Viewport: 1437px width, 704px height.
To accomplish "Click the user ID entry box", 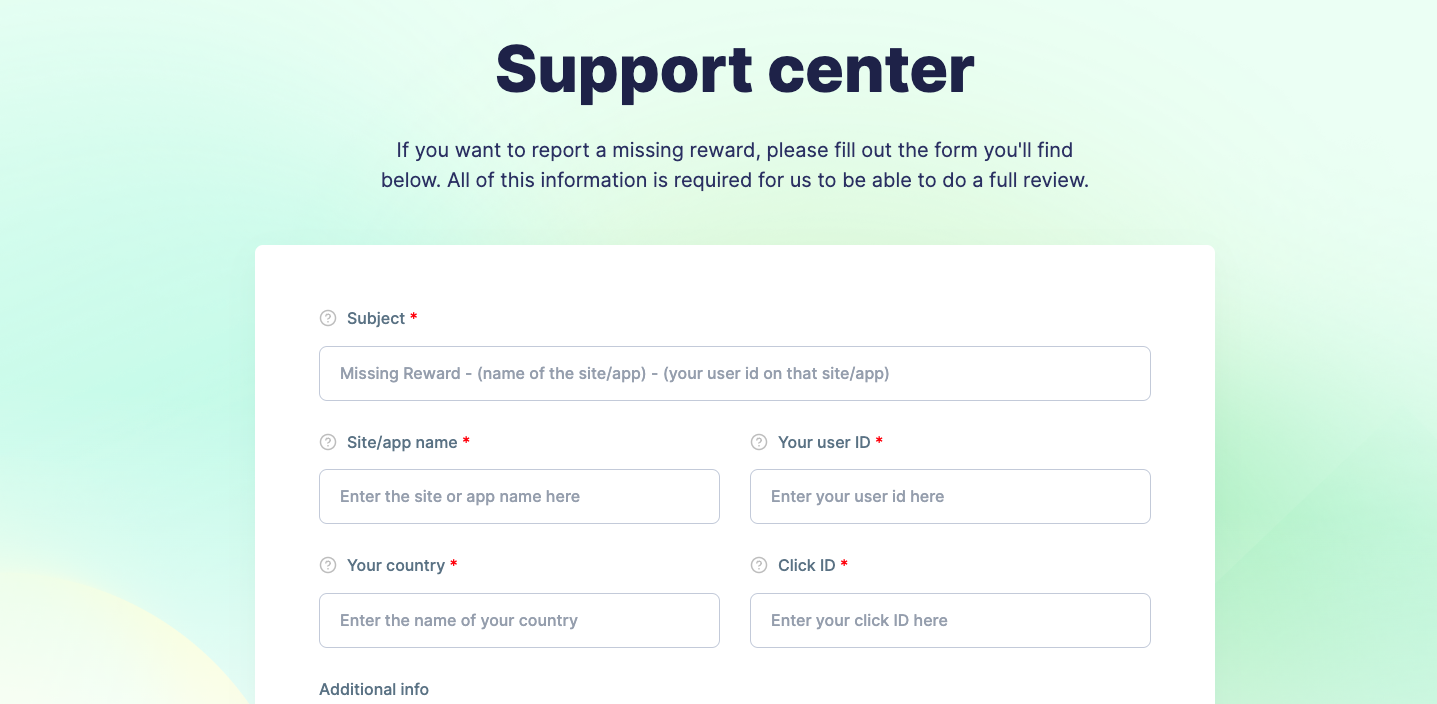I will (x=949, y=496).
